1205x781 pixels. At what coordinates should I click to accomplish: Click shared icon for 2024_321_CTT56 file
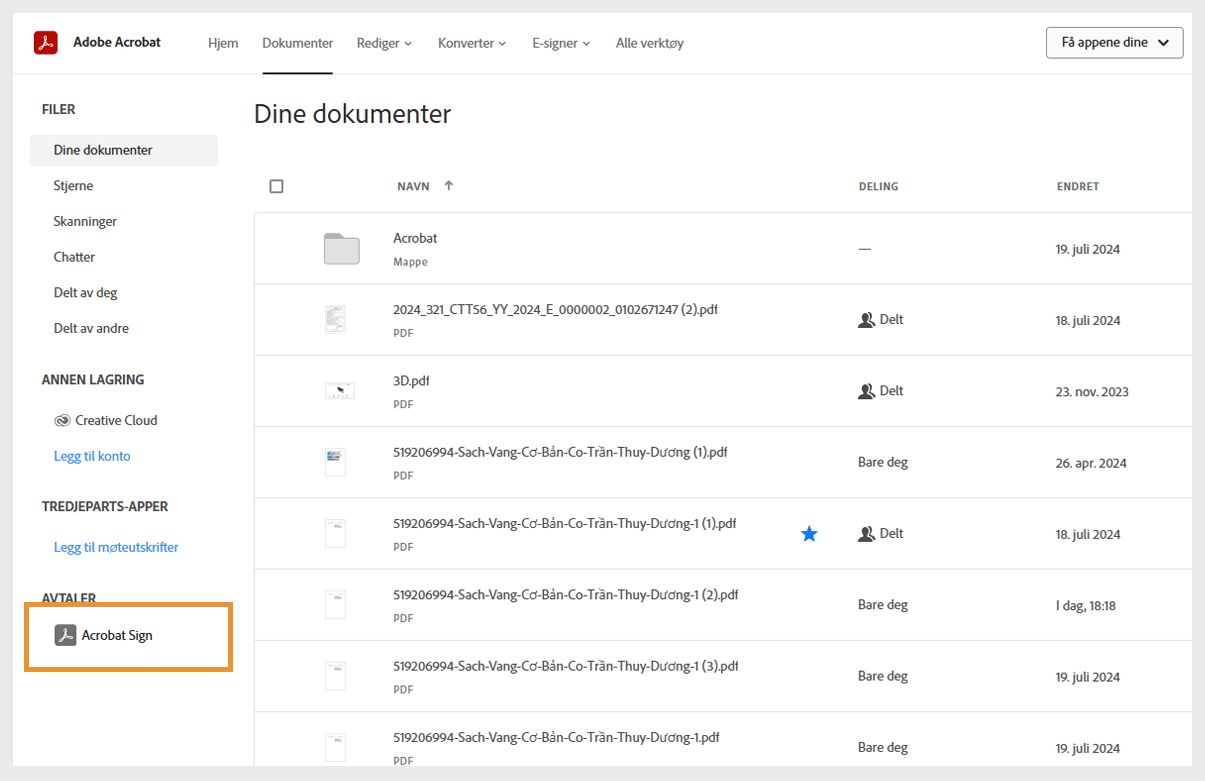(x=866, y=320)
